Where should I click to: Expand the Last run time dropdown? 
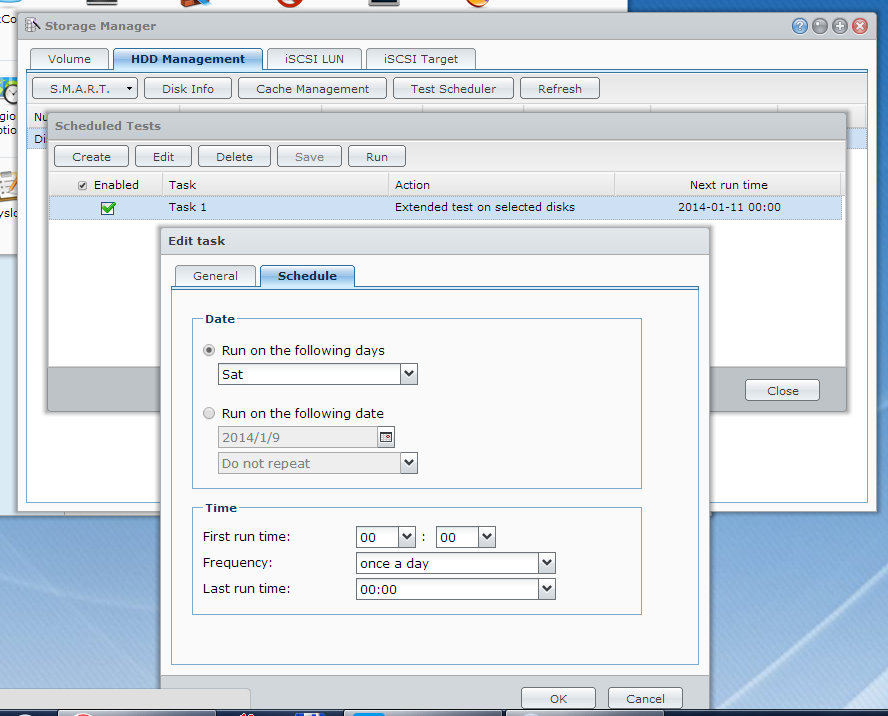point(546,589)
